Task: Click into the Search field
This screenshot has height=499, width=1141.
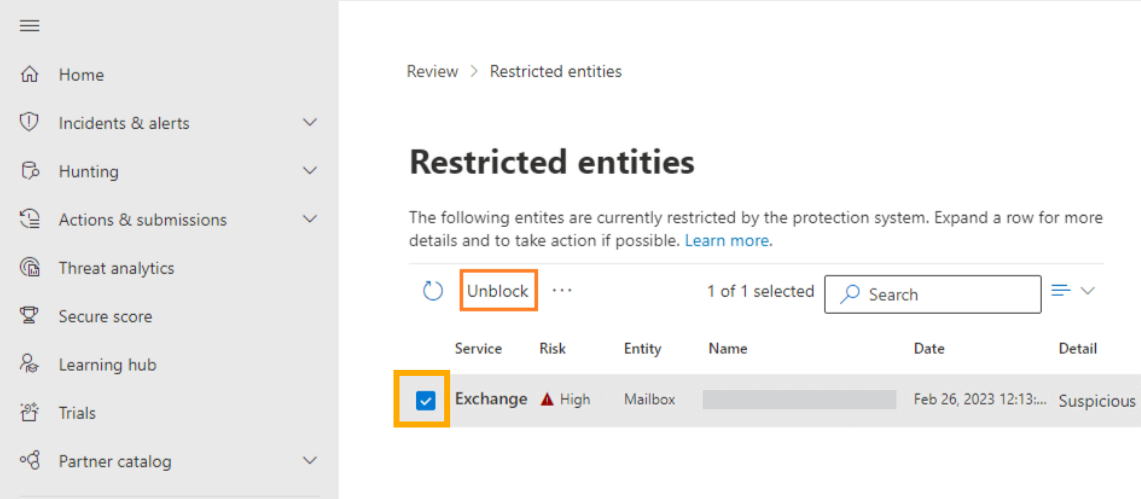Action: (x=933, y=294)
